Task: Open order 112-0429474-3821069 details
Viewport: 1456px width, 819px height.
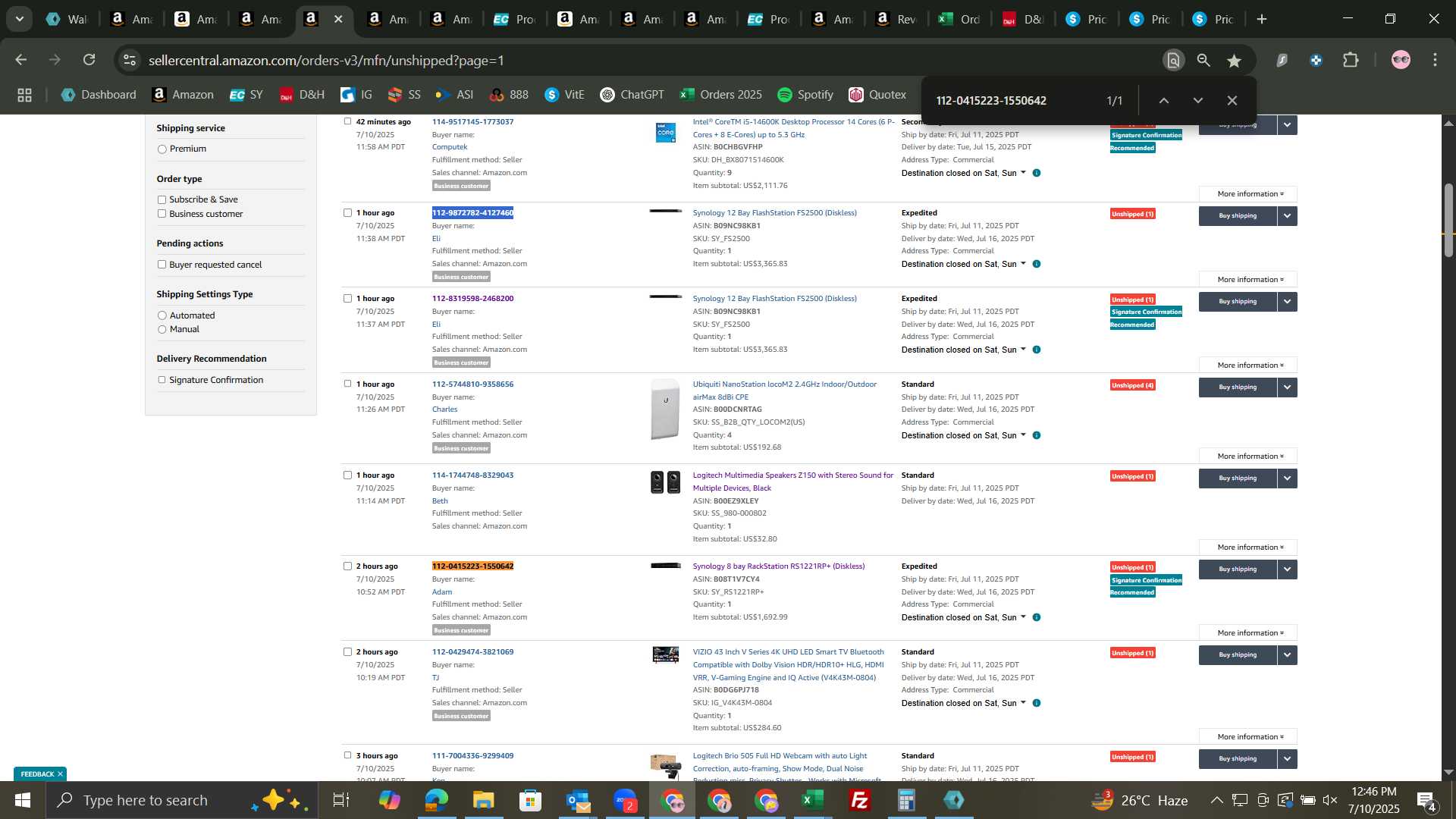Action: pyautogui.click(x=472, y=652)
